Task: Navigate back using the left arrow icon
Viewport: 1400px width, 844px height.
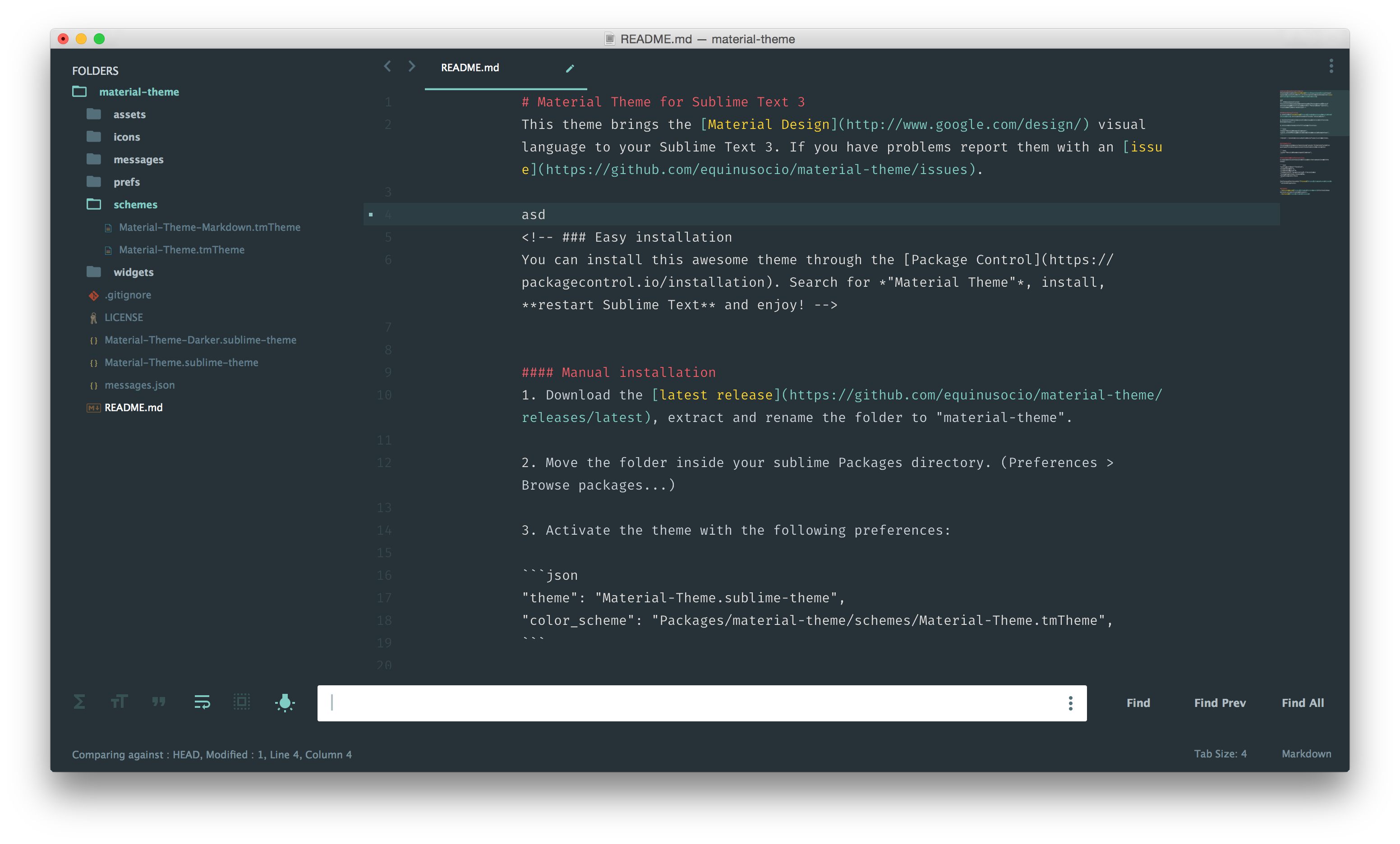Action: pyautogui.click(x=387, y=66)
